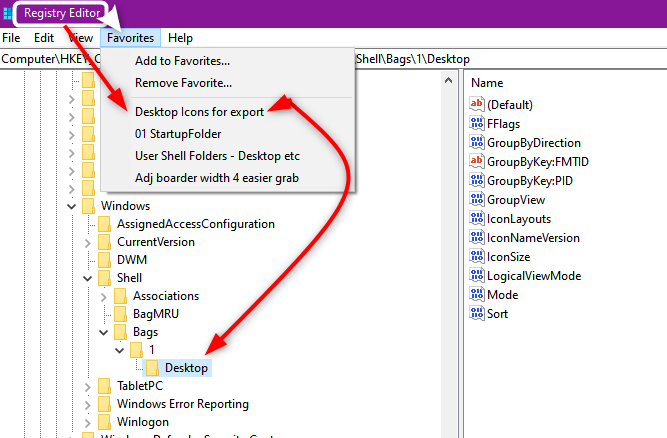667x438 pixels.
Task: Select the Desktop key label
Action: (186, 368)
